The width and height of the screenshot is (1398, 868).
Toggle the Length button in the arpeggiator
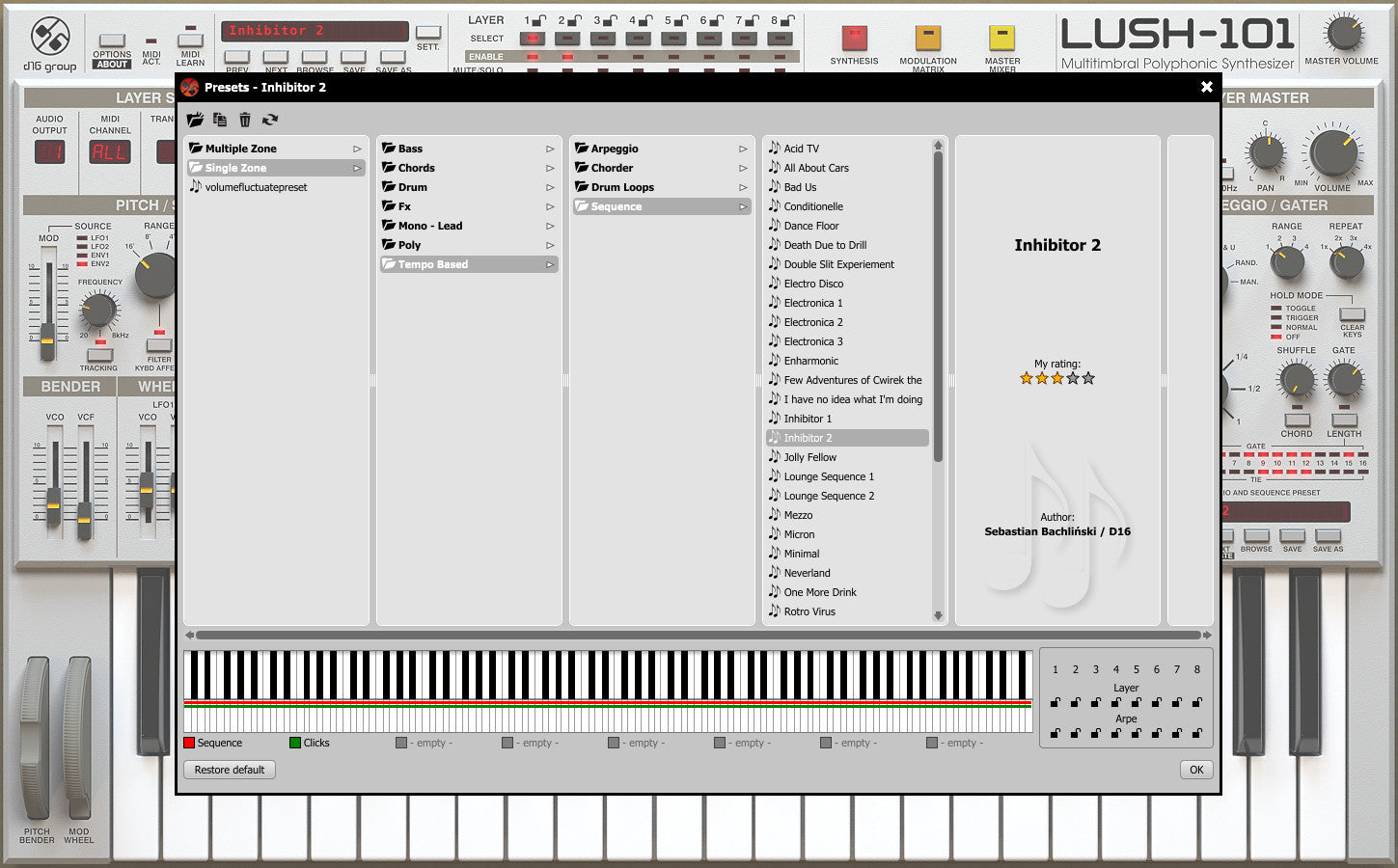pyautogui.click(x=1344, y=420)
